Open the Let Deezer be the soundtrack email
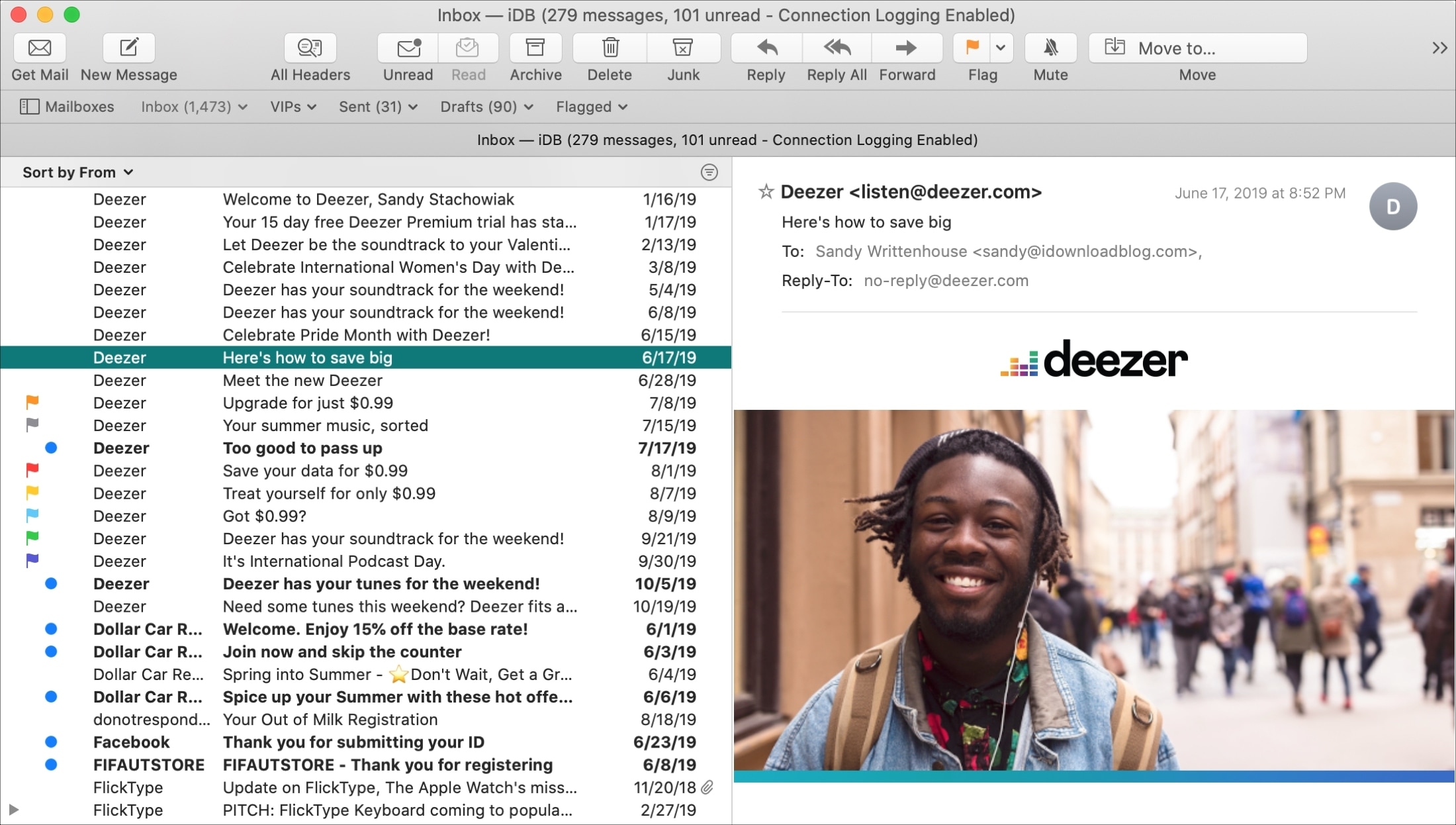This screenshot has height=825, width=1456. [366, 244]
